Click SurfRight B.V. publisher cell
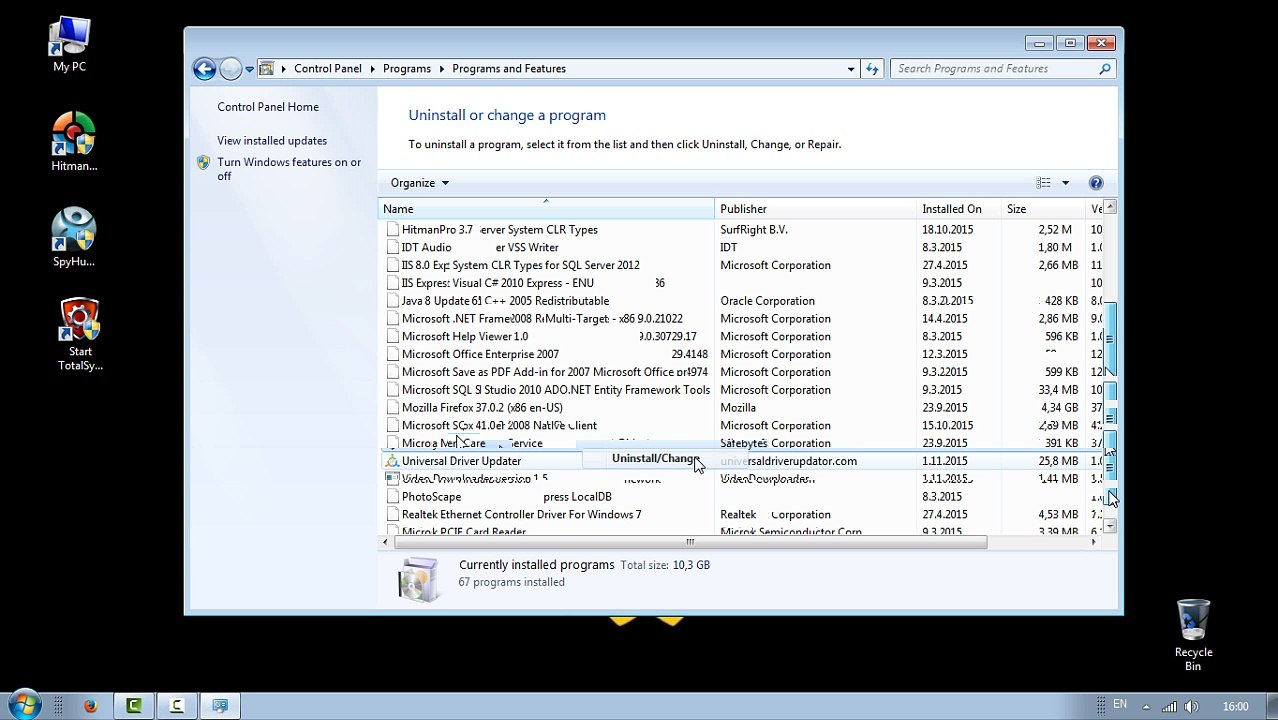Image resolution: width=1278 pixels, height=720 pixels. [x=754, y=230]
